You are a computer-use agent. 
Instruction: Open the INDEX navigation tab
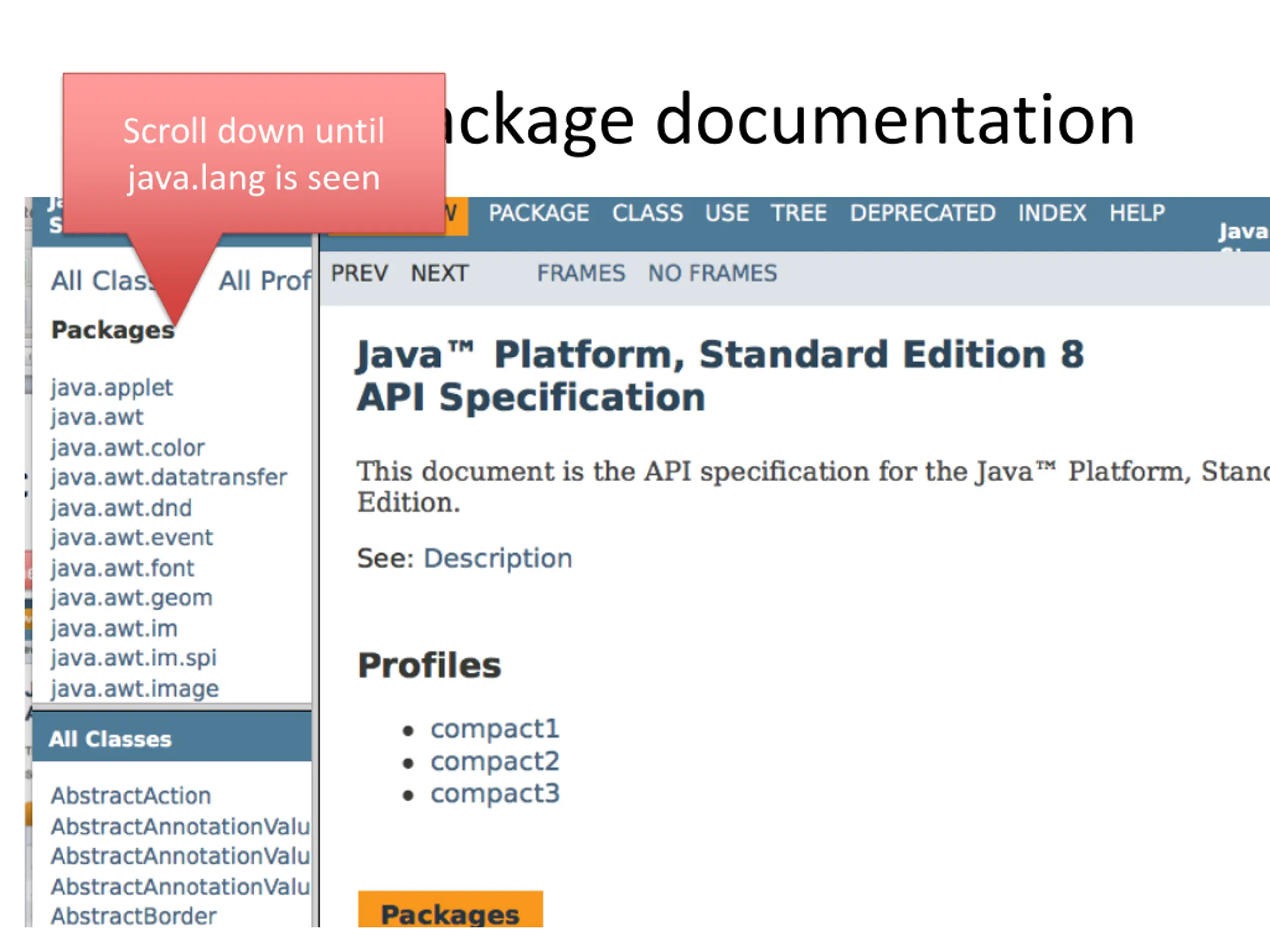click(1052, 214)
